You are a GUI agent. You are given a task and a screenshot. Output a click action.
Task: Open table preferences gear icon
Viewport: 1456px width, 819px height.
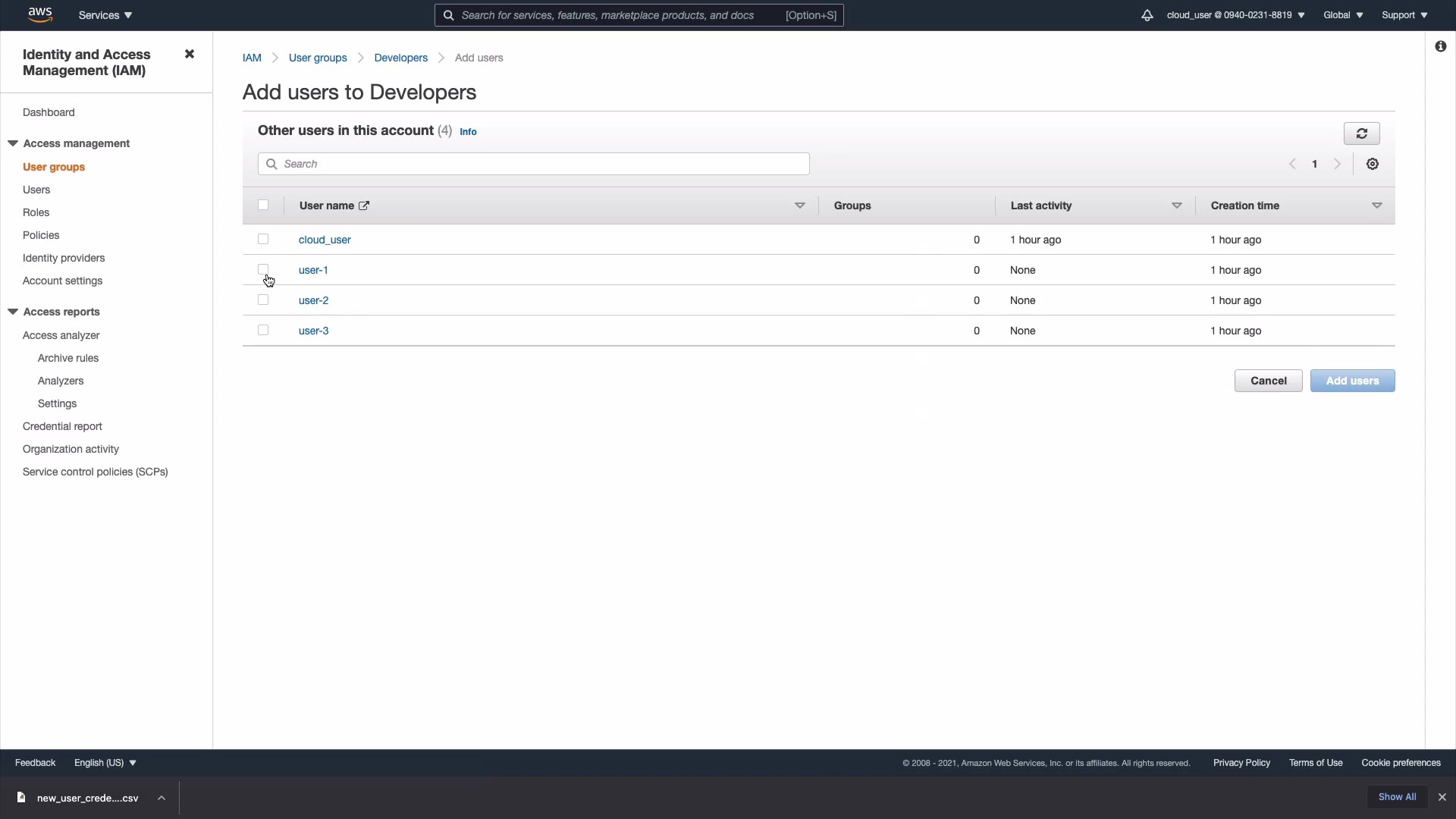pyautogui.click(x=1372, y=164)
